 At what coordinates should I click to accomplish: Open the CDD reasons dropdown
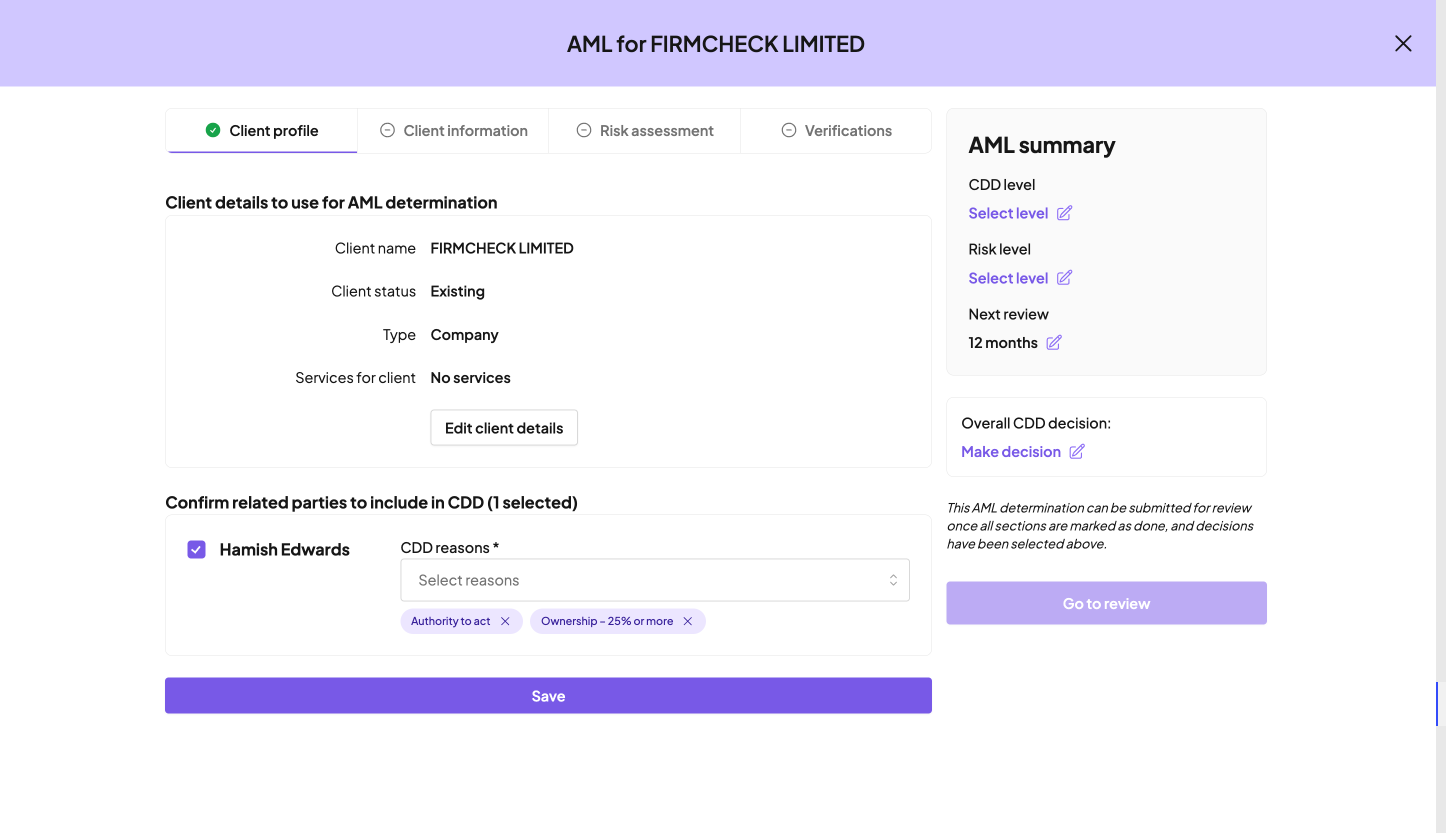coord(640,580)
